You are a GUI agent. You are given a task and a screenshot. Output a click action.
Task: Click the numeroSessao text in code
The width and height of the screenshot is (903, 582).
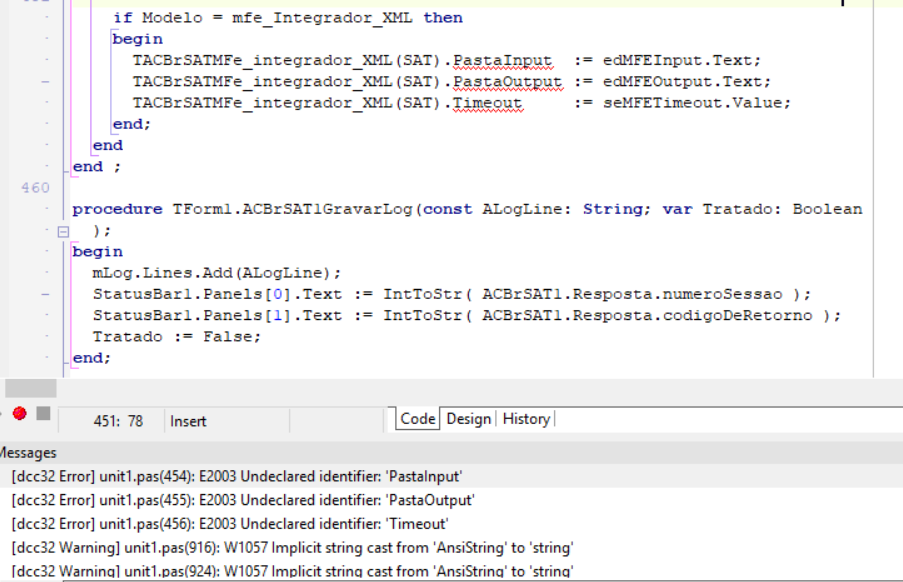point(722,294)
